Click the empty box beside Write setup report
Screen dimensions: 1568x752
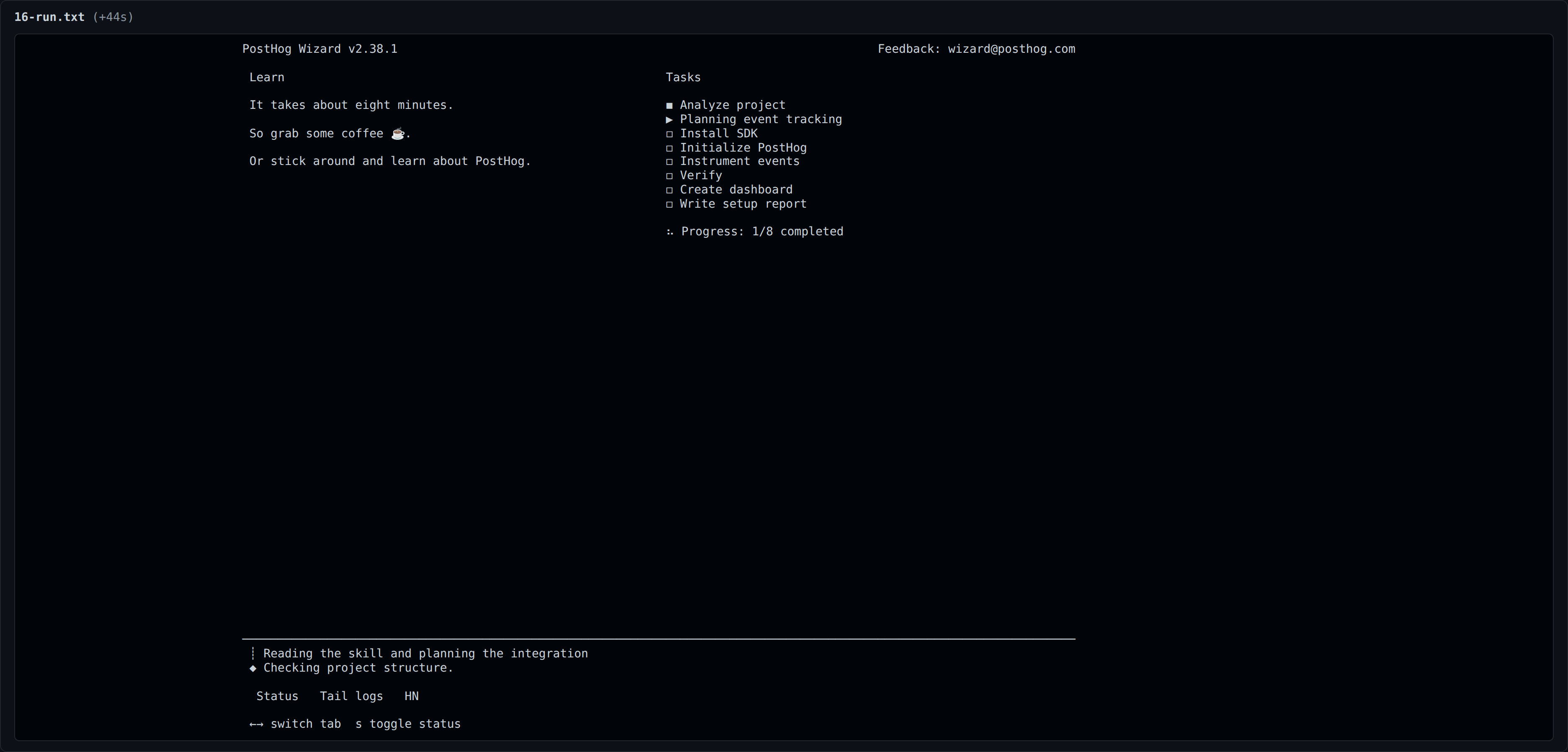tap(670, 204)
